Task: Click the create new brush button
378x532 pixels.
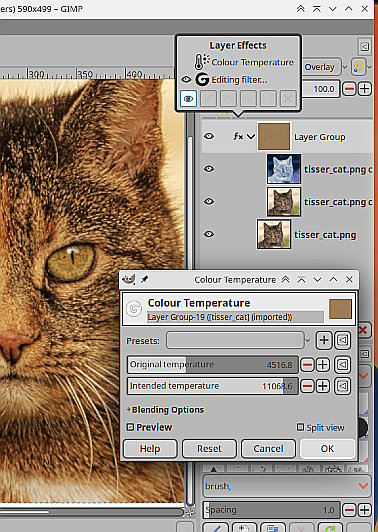Action: point(244,528)
